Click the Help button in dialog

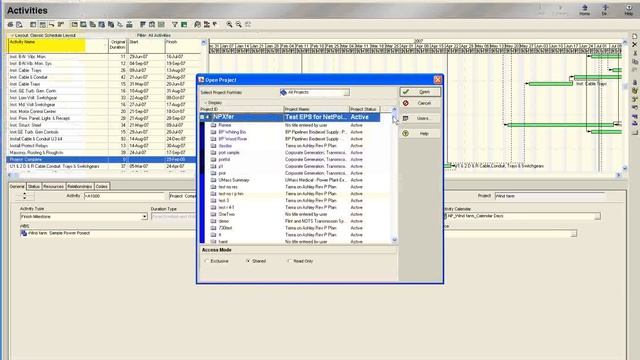pyautogui.click(x=420, y=133)
